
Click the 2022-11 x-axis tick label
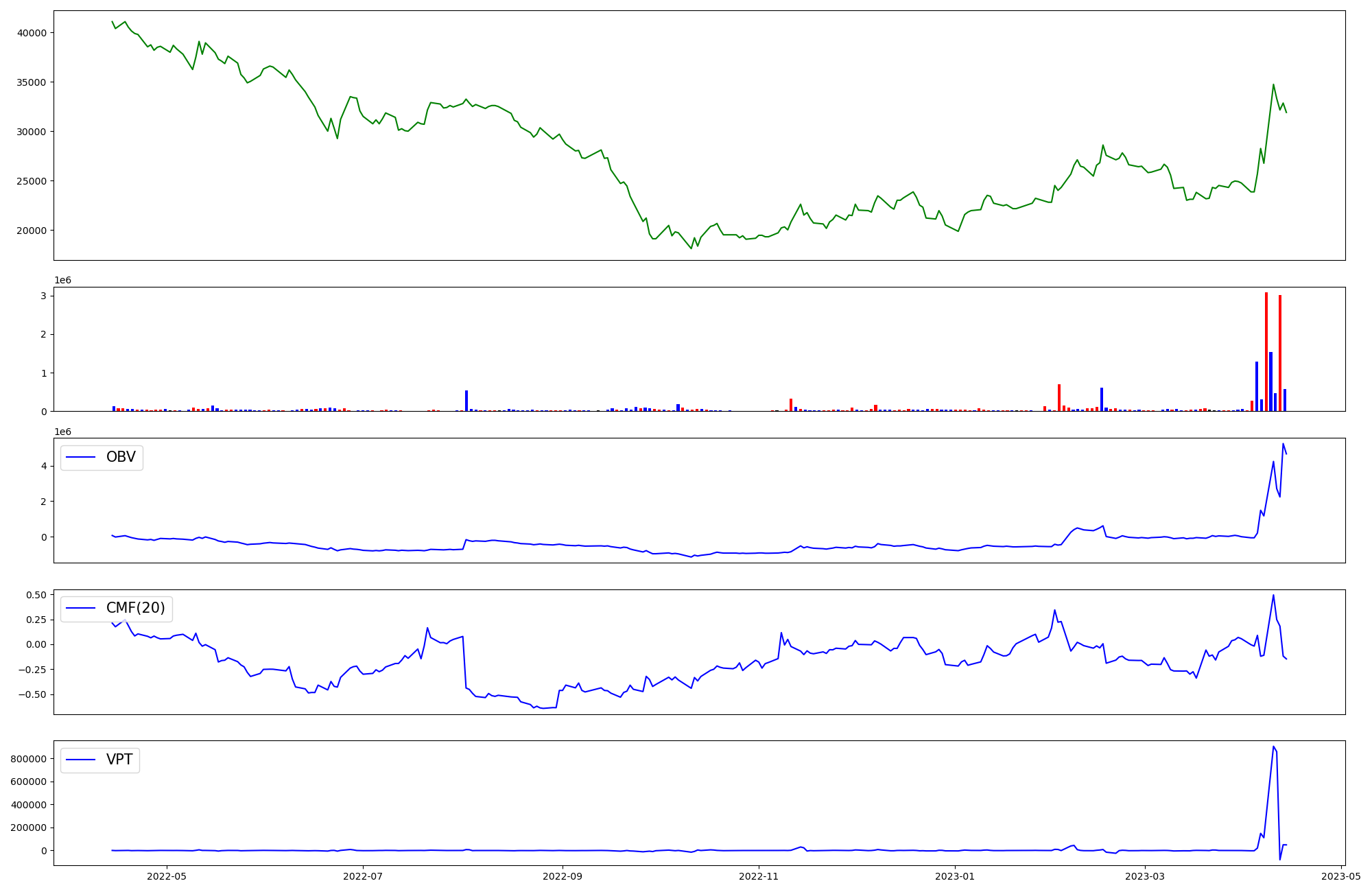759,876
